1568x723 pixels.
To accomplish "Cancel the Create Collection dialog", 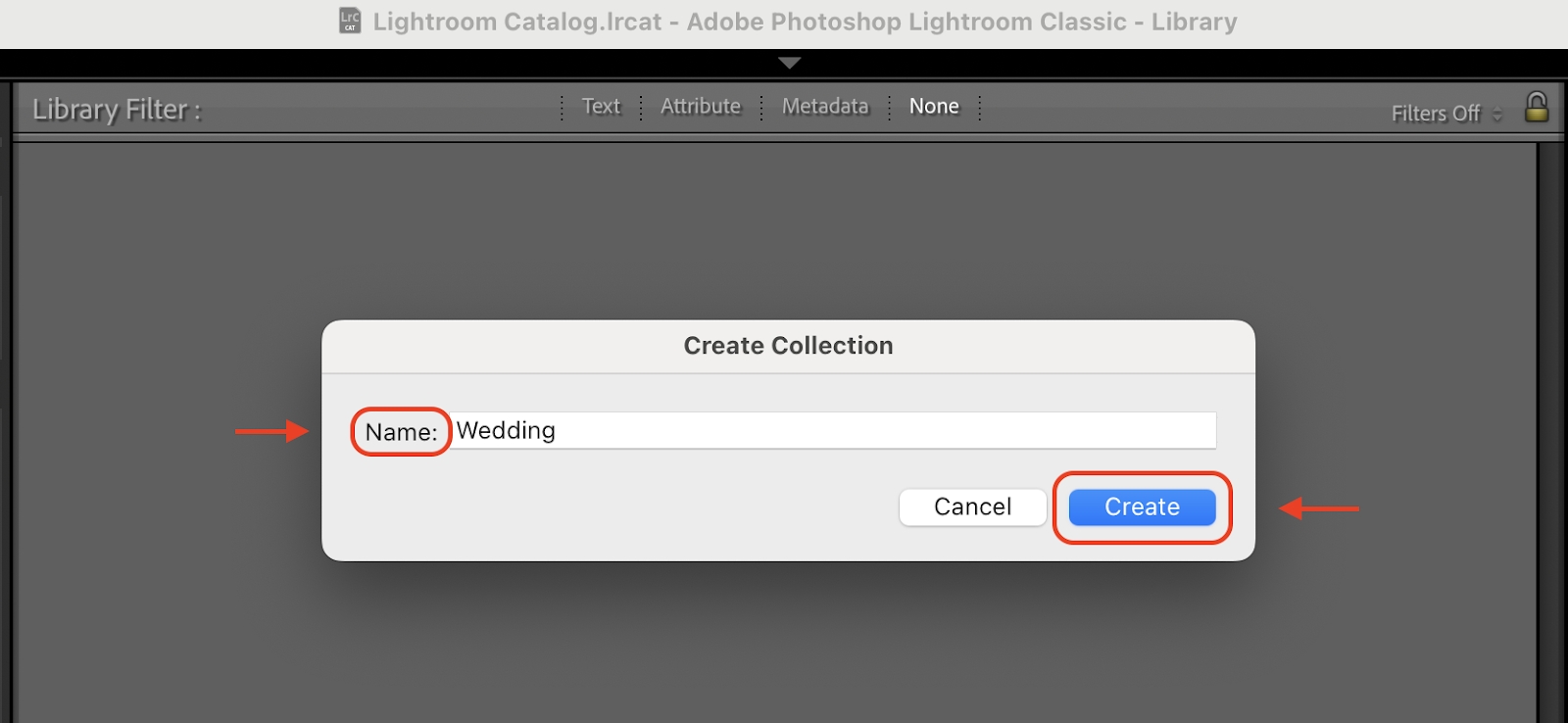I will click(x=972, y=507).
